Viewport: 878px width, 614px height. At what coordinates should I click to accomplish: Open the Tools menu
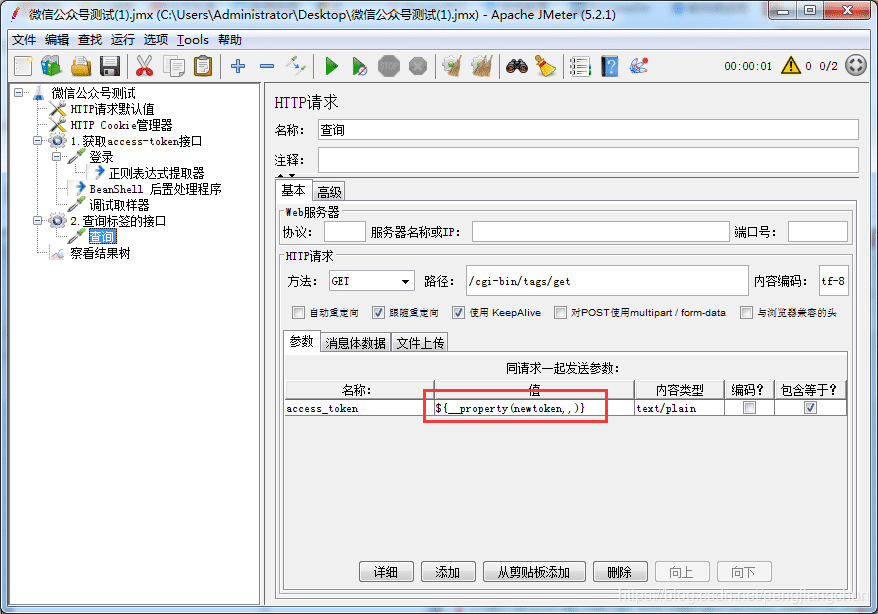pos(193,40)
